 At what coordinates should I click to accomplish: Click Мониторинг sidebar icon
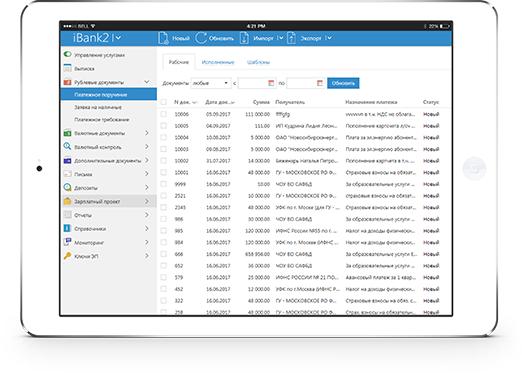click(x=67, y=242)
